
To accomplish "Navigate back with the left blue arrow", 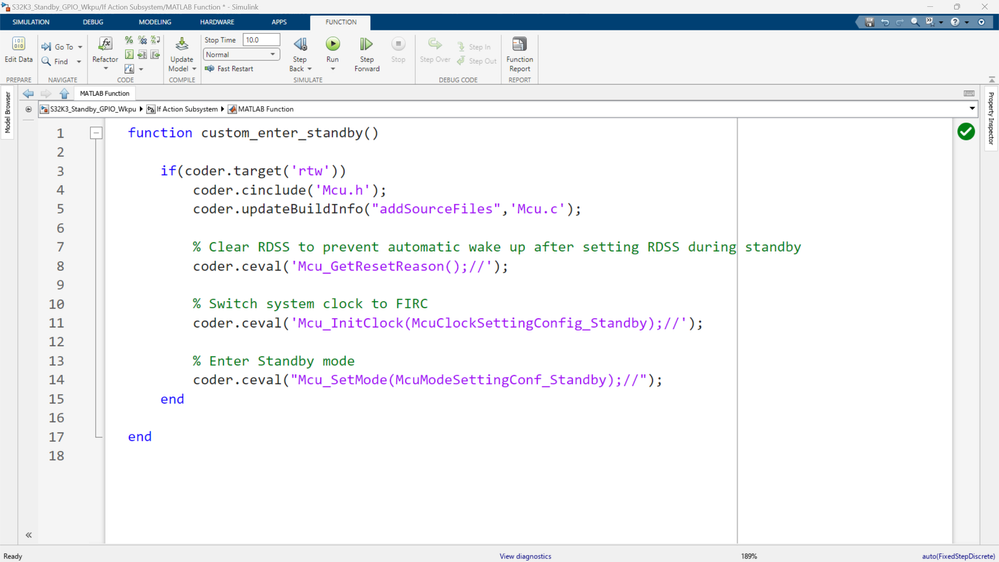I will point(28,93).
